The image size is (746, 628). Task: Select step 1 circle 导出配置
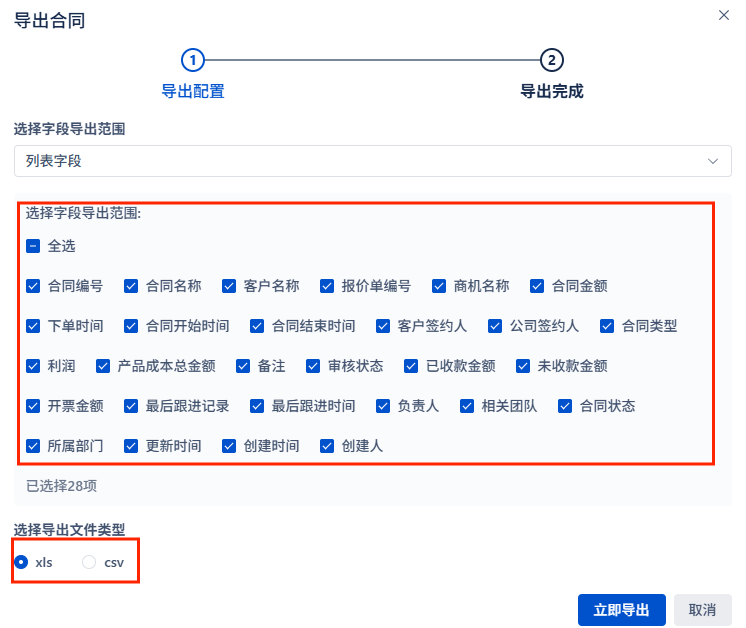click(x=193, y=60)
